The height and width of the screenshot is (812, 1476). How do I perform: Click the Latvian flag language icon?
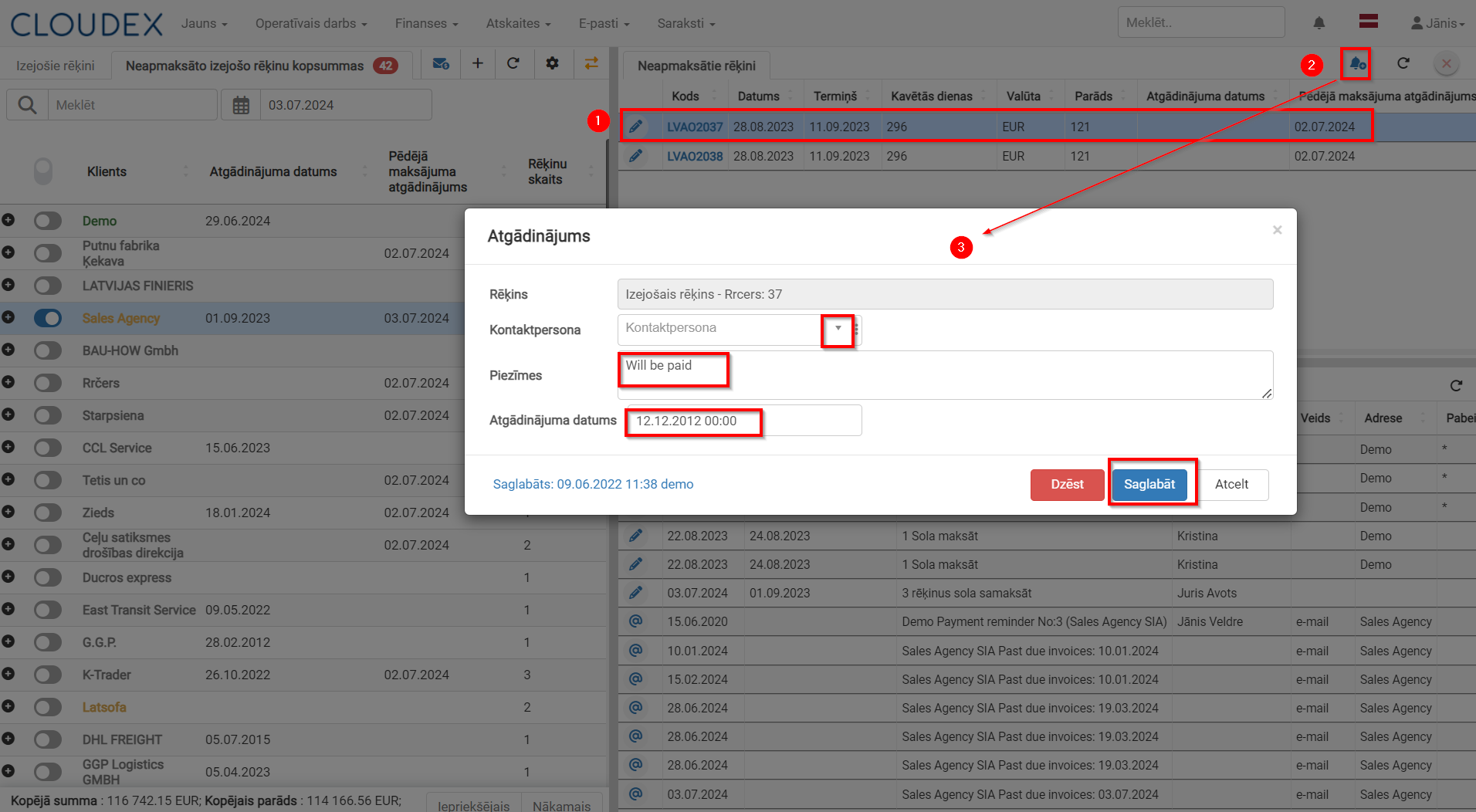[x=1369, y=22]
